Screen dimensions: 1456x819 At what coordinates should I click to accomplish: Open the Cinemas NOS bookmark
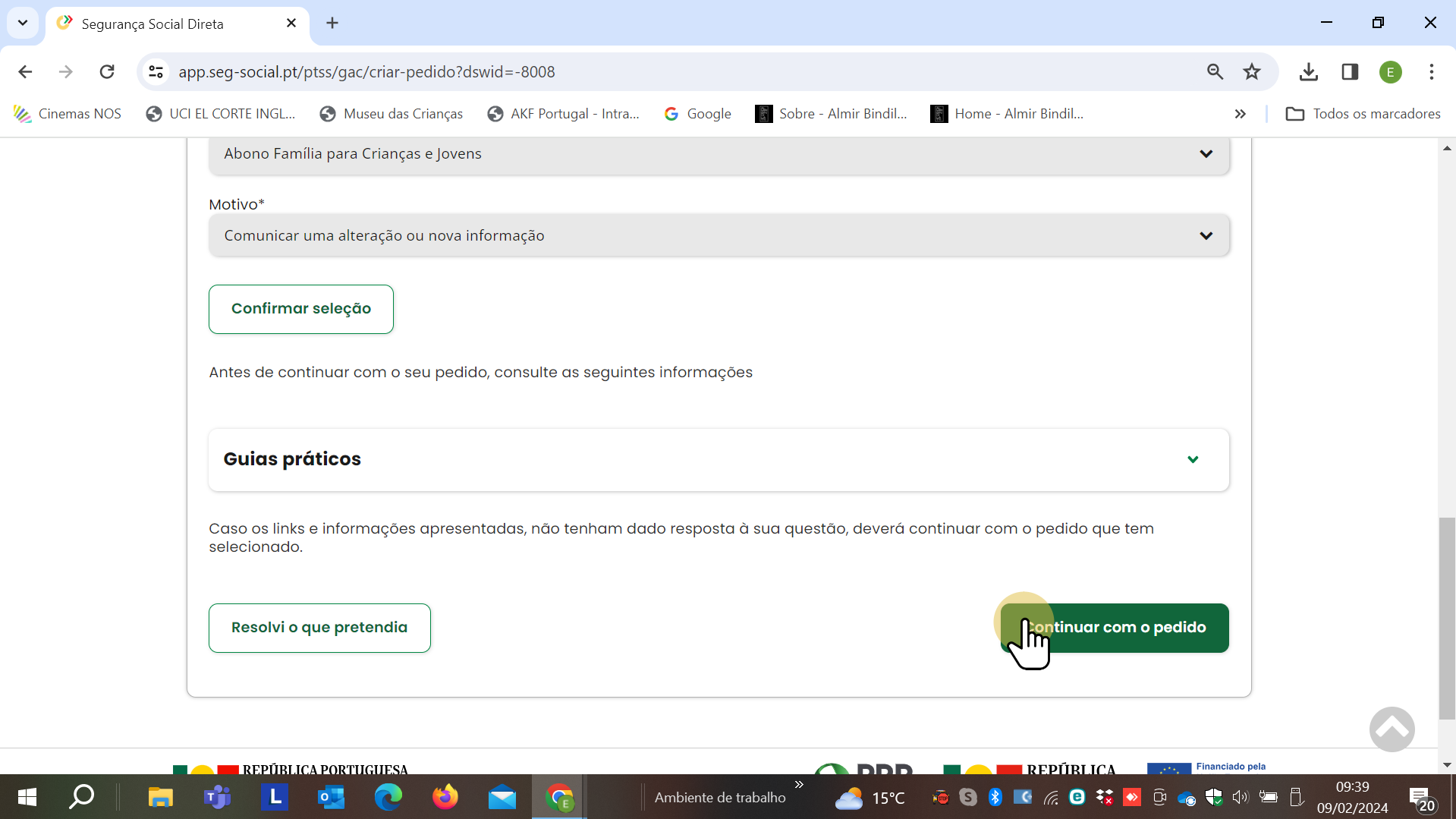68,114
